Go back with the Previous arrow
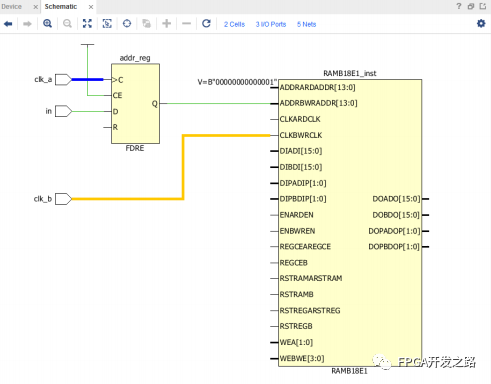 [8, 24]
